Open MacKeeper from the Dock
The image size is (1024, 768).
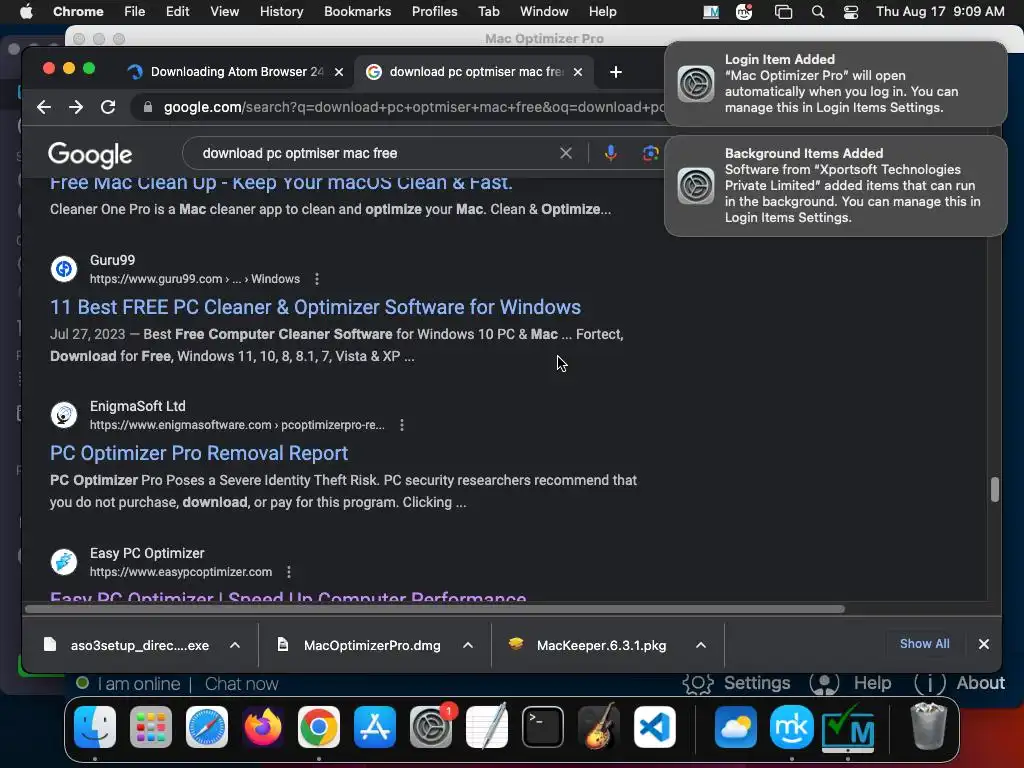coord(792,727)
